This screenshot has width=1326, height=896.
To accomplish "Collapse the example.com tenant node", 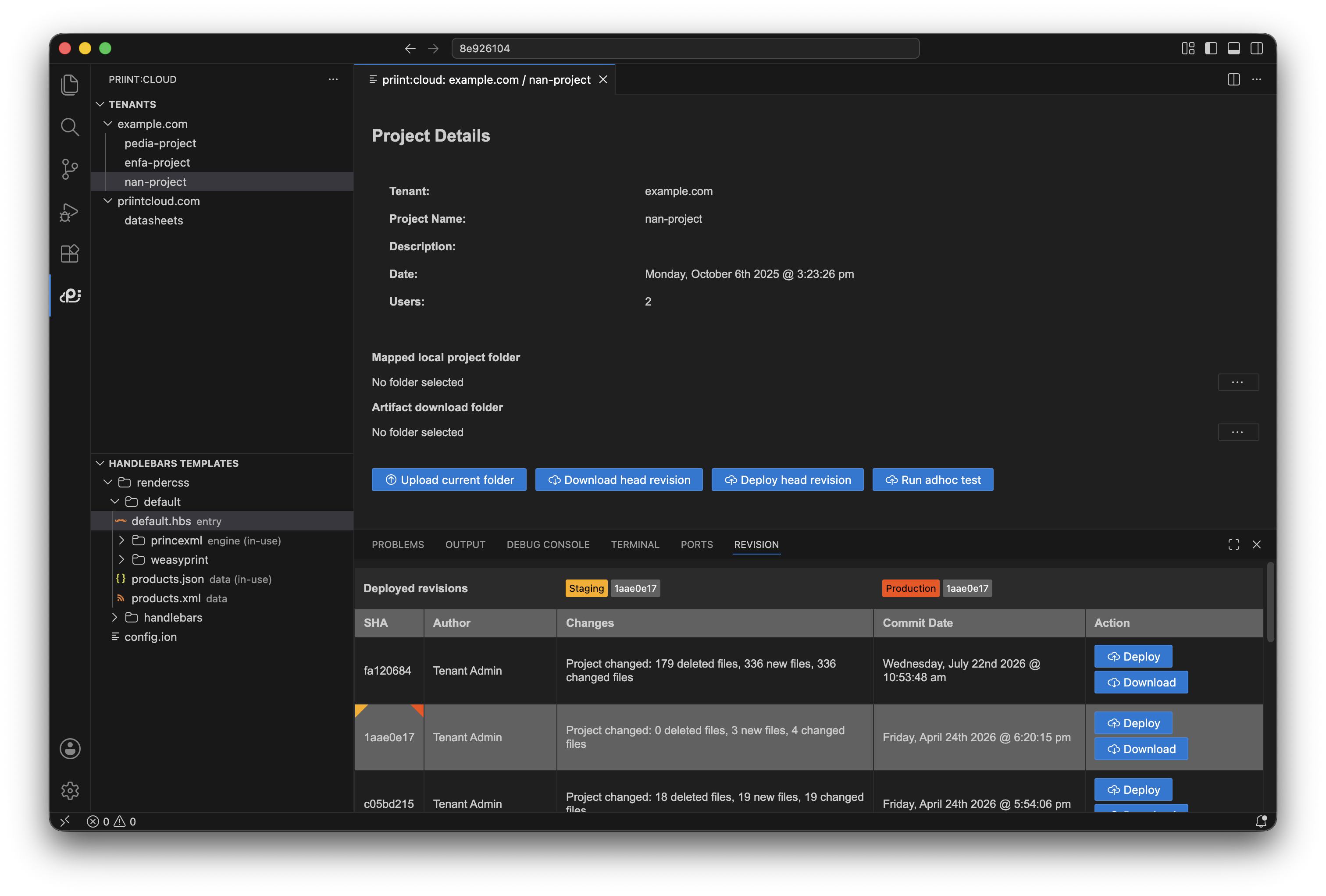I will coord(108,124).
